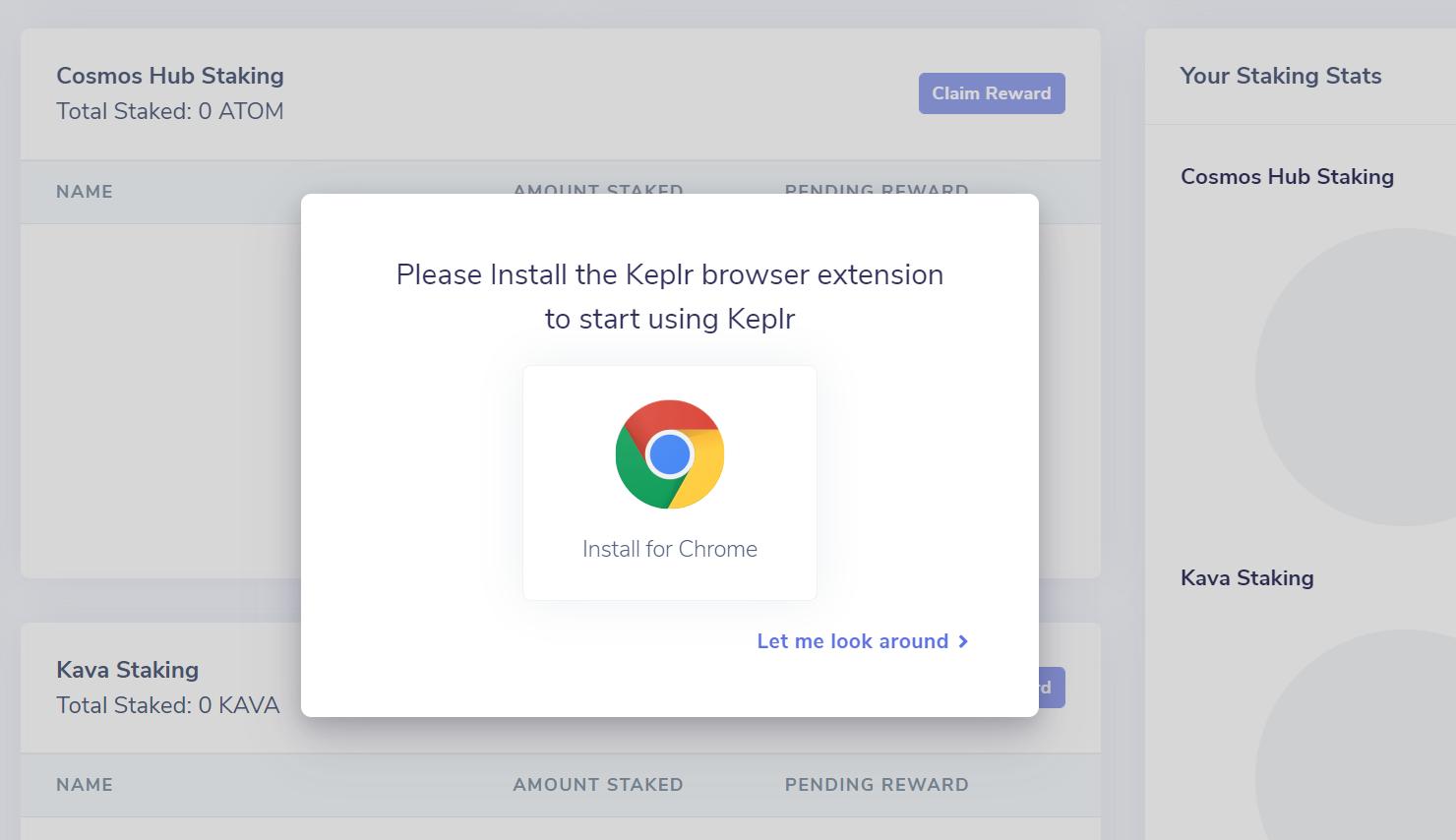1456x840 pixels.
Task: Click the Chrome logo icon
Action: [x=670, y=454]
